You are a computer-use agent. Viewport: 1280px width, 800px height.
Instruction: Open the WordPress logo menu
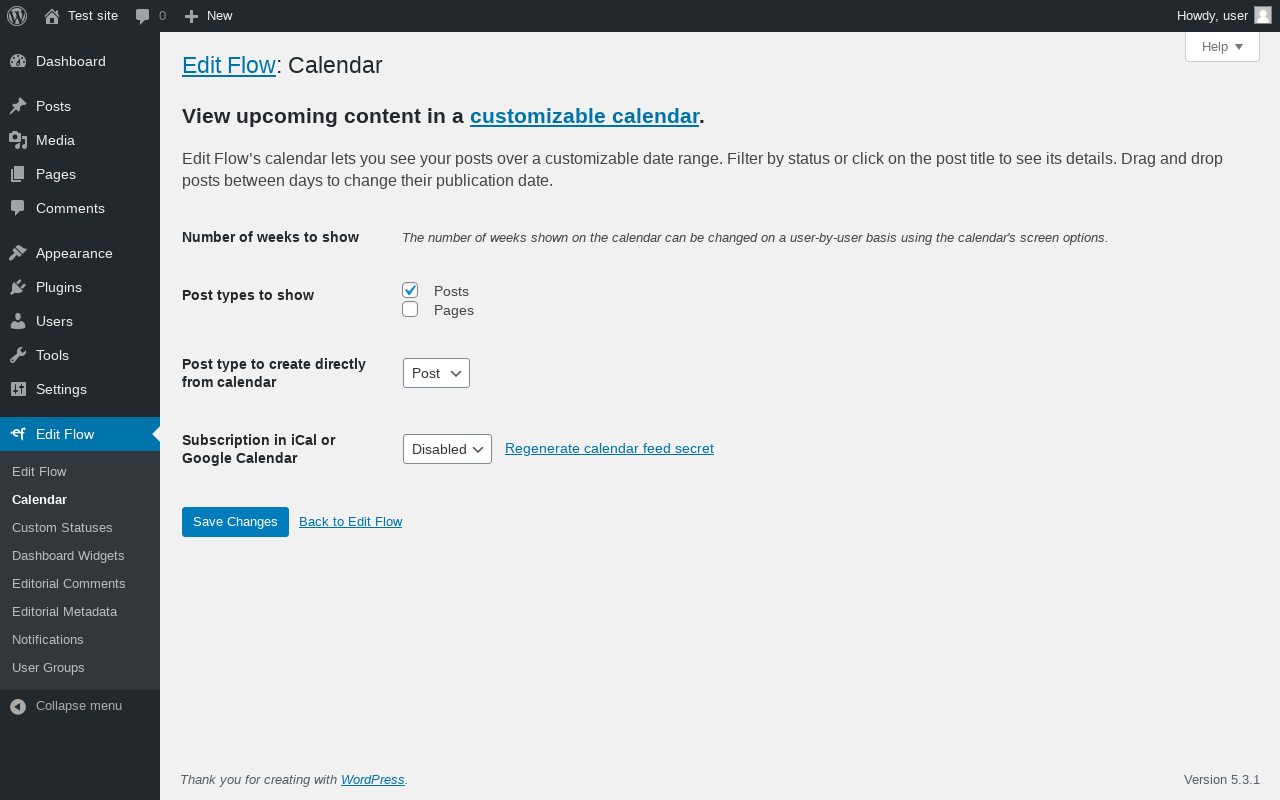coord(17,16)
